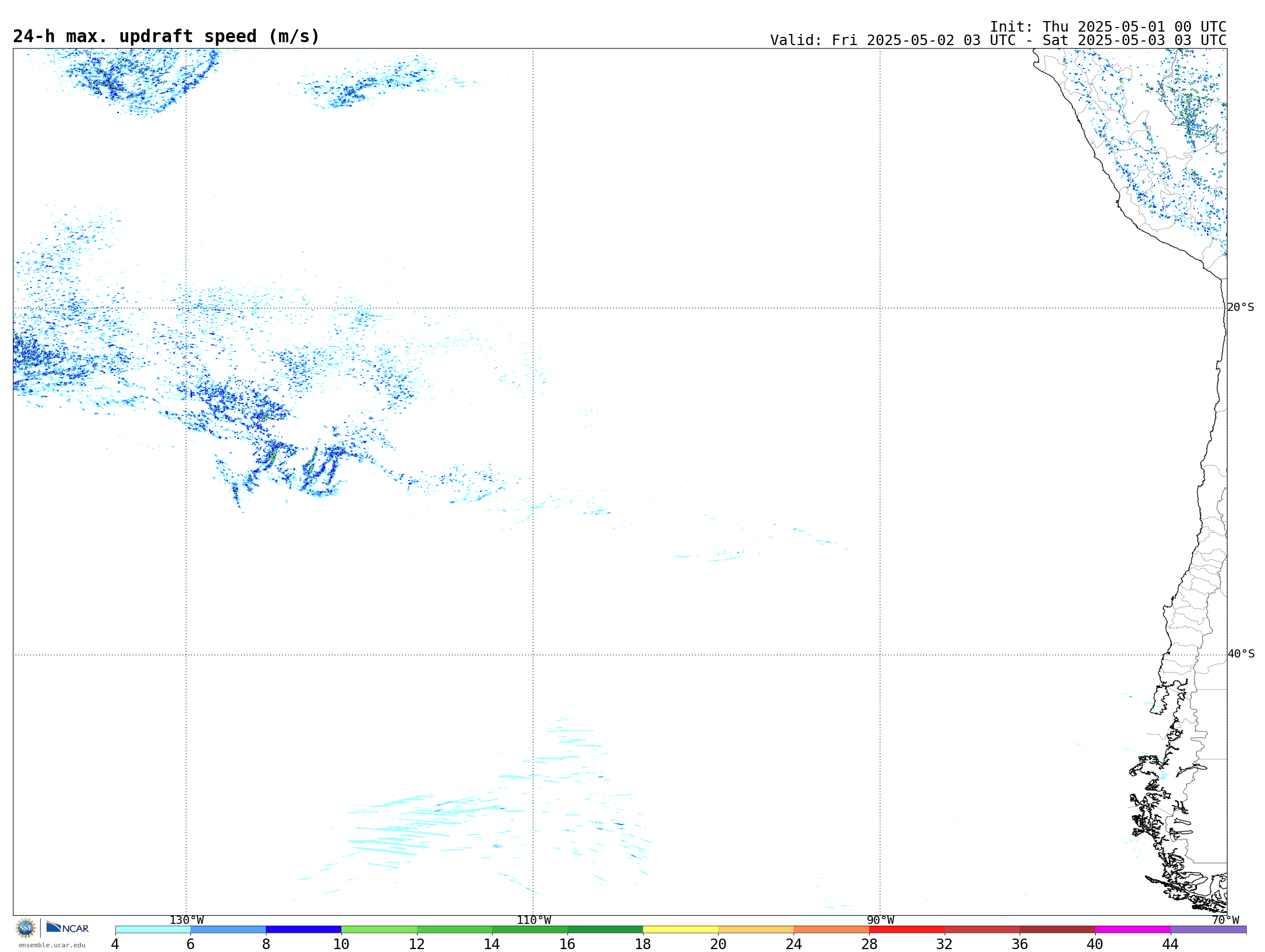Click the 40°S latitude label
Viewport: 1265px width, 952px height.
1241,654
